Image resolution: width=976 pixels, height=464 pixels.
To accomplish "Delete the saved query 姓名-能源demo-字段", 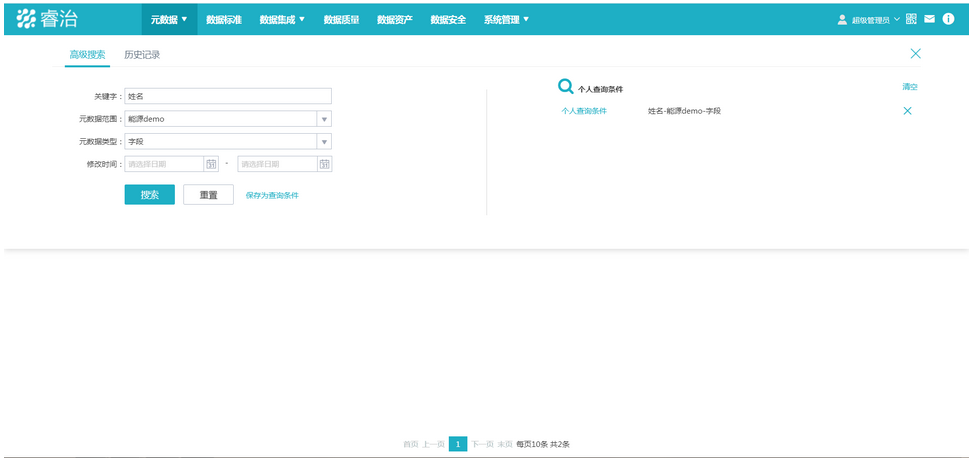I will (x=907, y=111).
